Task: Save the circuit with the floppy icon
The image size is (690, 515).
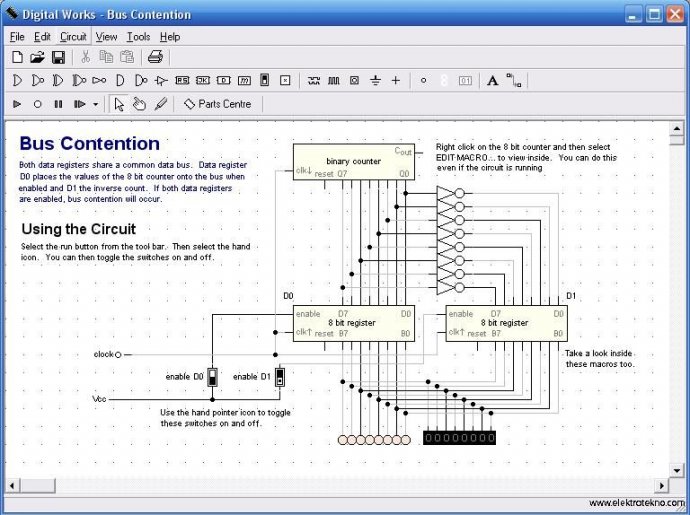Action: pos(59,57)
